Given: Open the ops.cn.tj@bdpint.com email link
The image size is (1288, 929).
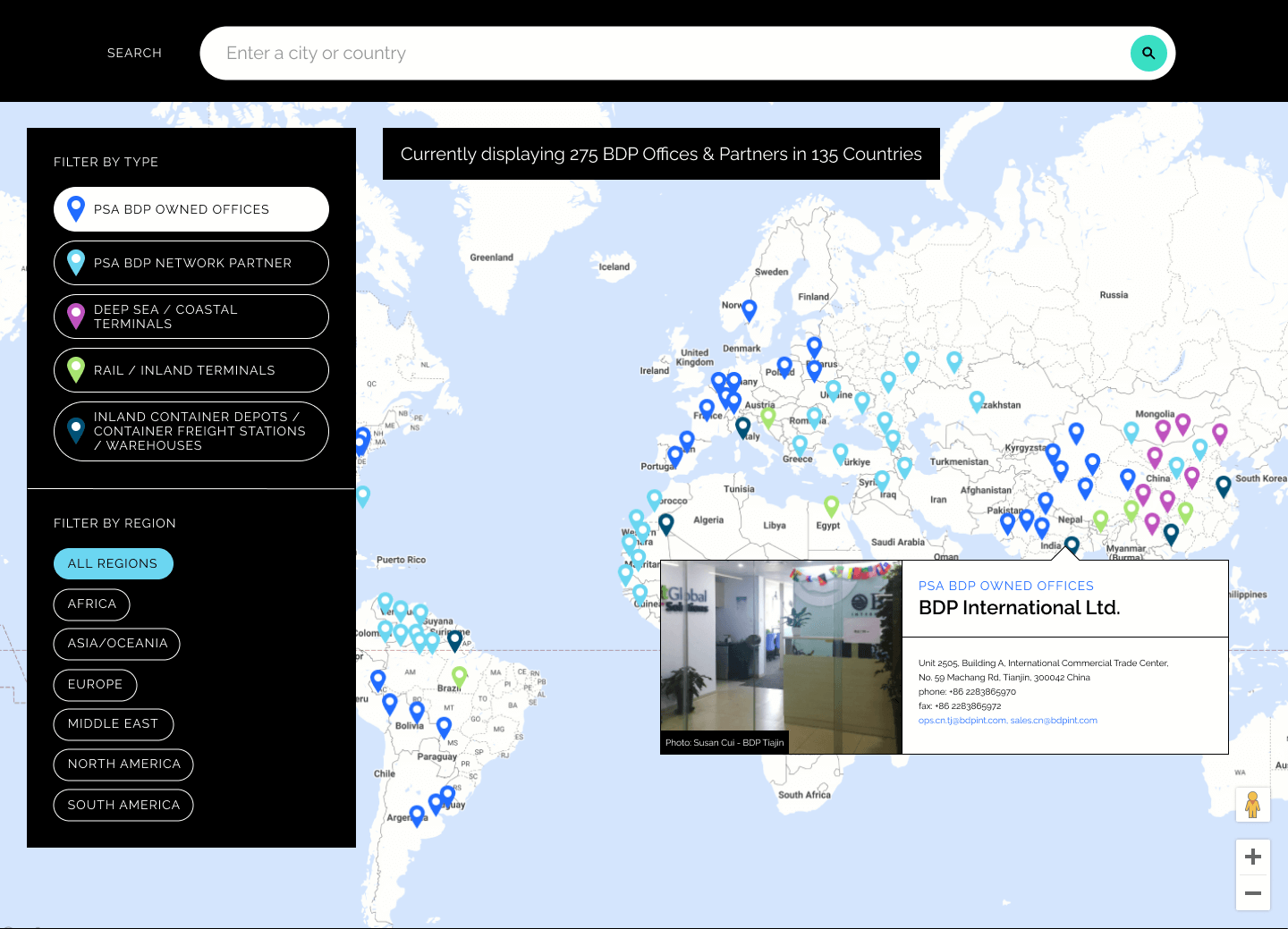Looking at the screenshot, I should [x=962, y=721].
